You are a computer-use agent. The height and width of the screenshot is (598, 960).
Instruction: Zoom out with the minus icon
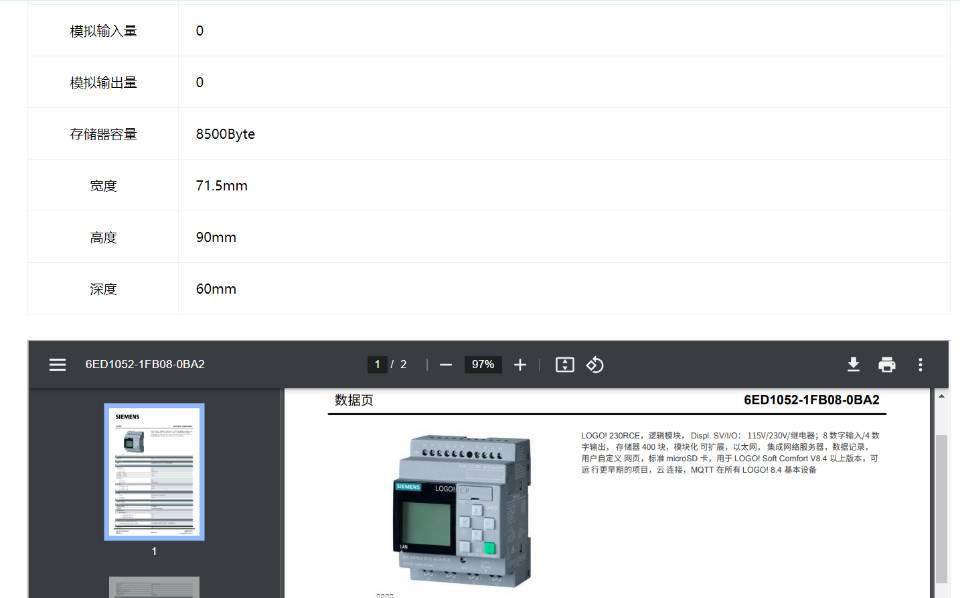(446, 365)
